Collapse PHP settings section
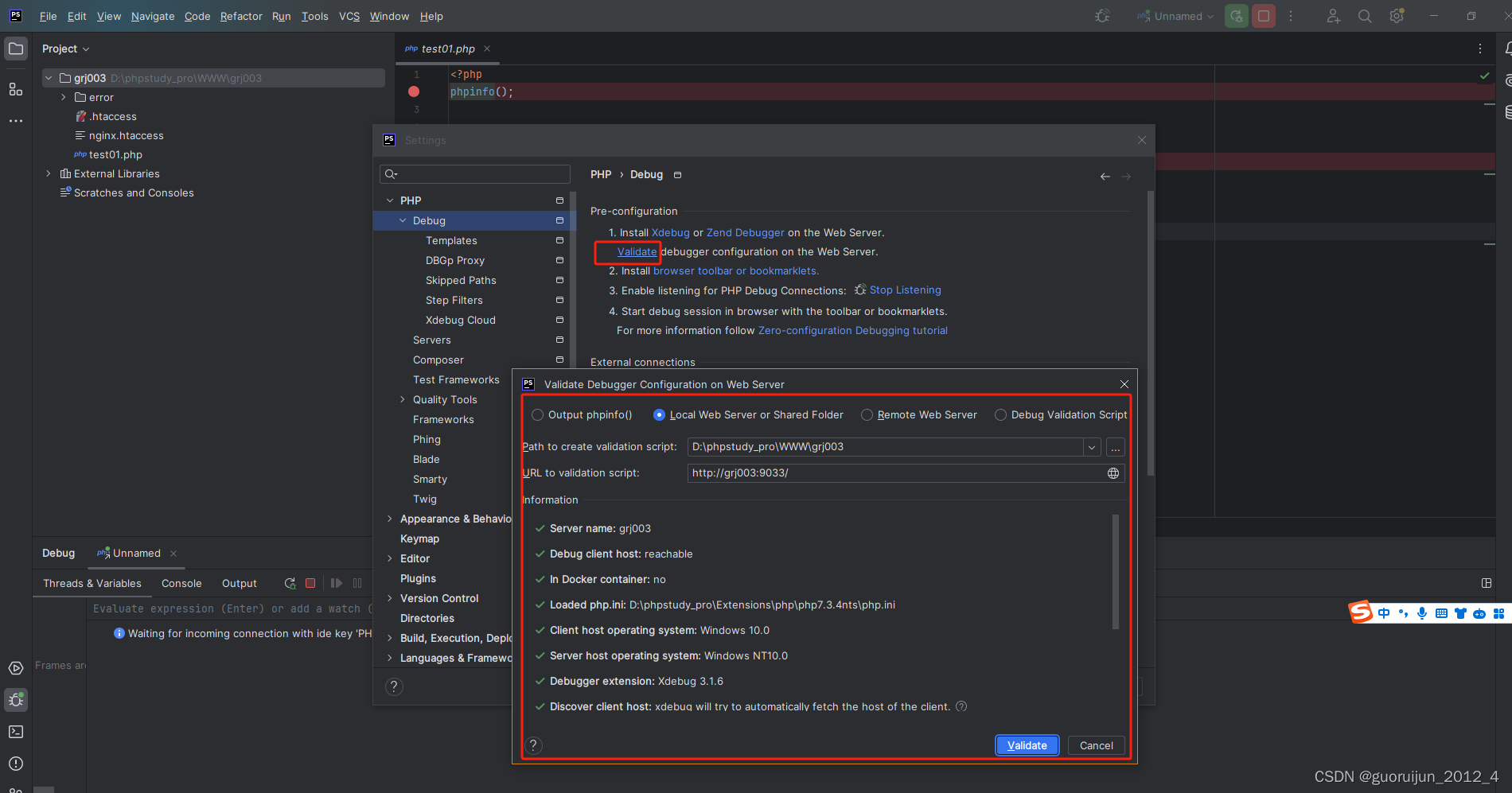 (x=390, y=200)
